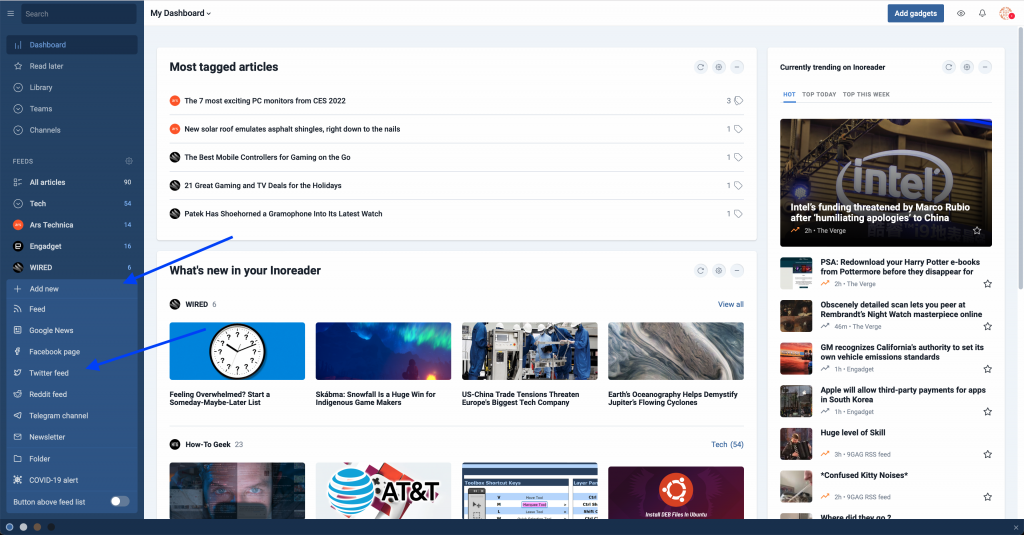Viewport: 1024px width, 535px height.
Task: Click View all link for WIRED
Action: 730,304
